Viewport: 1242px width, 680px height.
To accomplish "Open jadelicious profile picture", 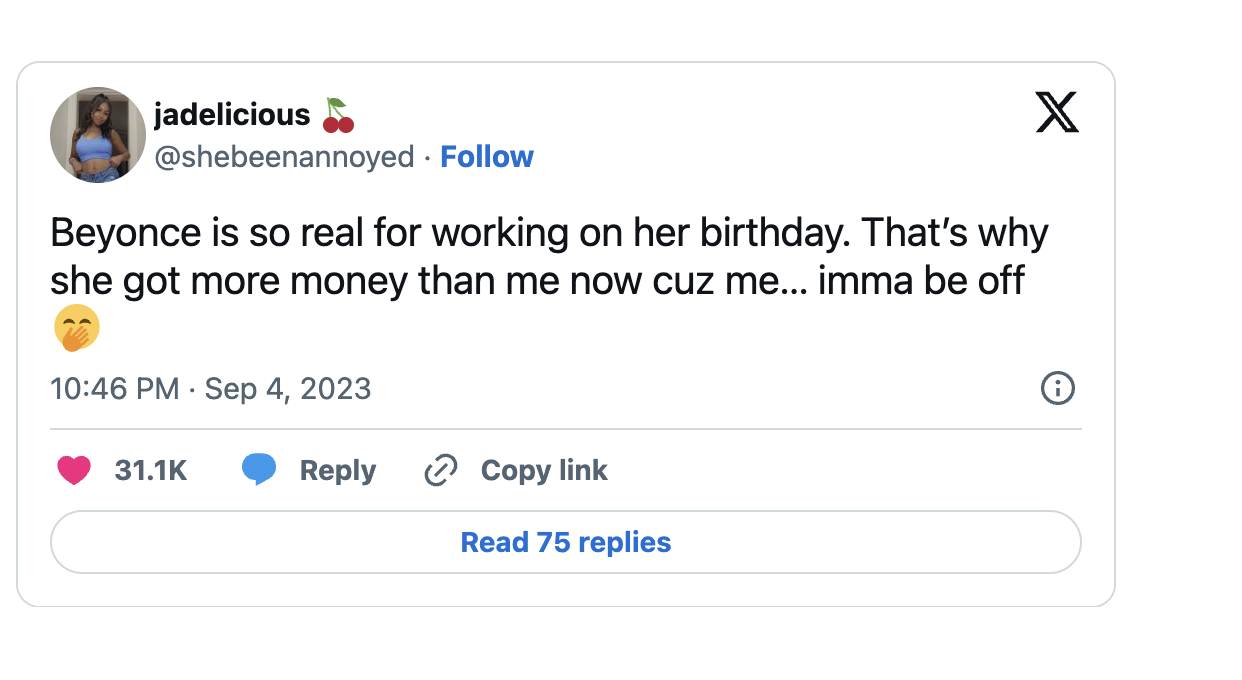I will coord(98,135).
